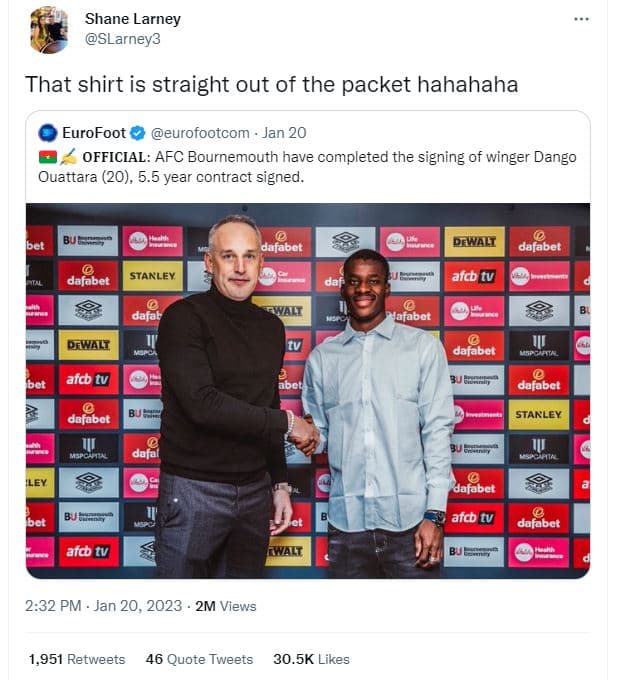Open the three-dot more options menu

click(581, 19)
